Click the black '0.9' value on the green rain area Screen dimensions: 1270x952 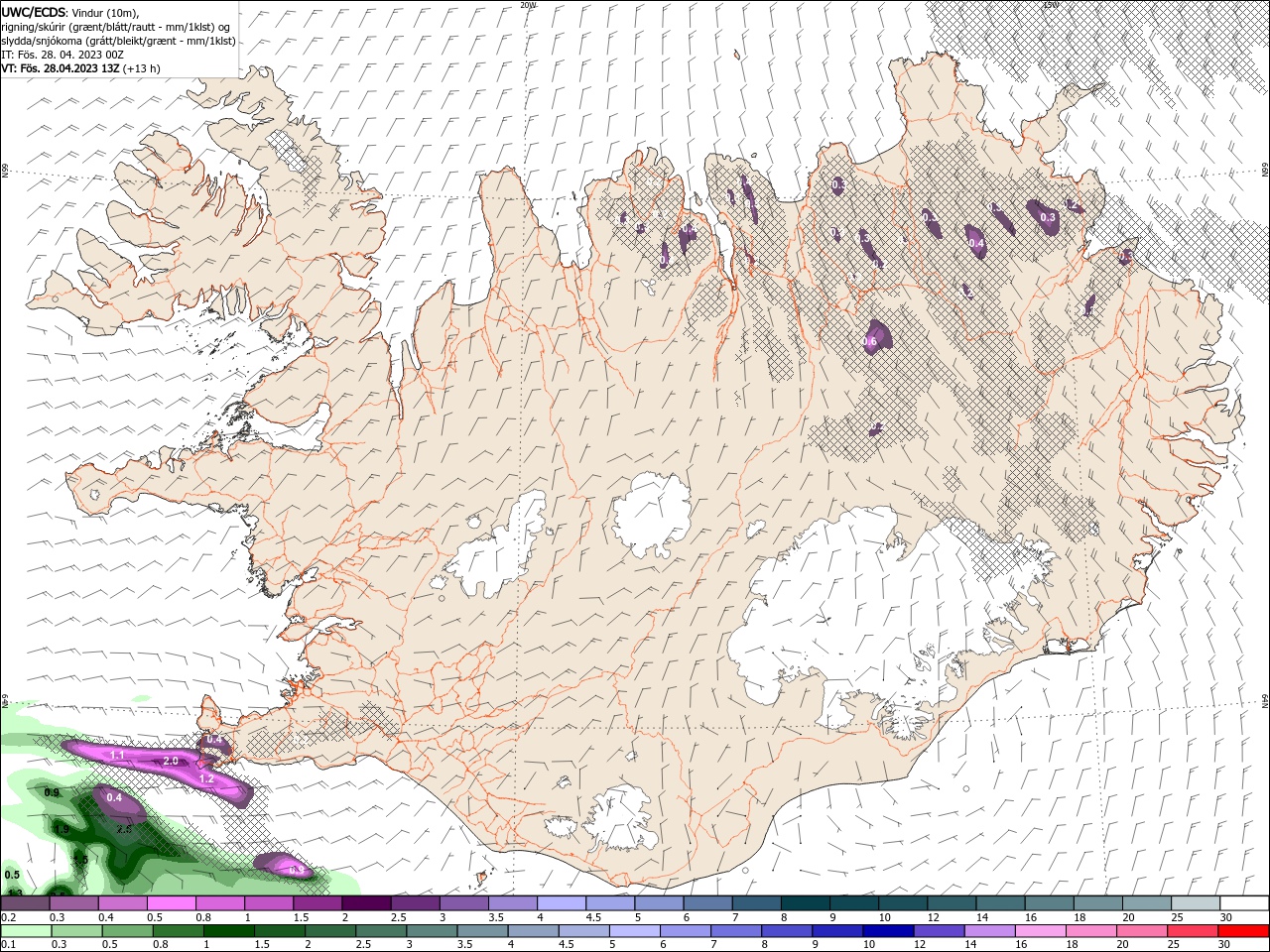coord(52,793)
